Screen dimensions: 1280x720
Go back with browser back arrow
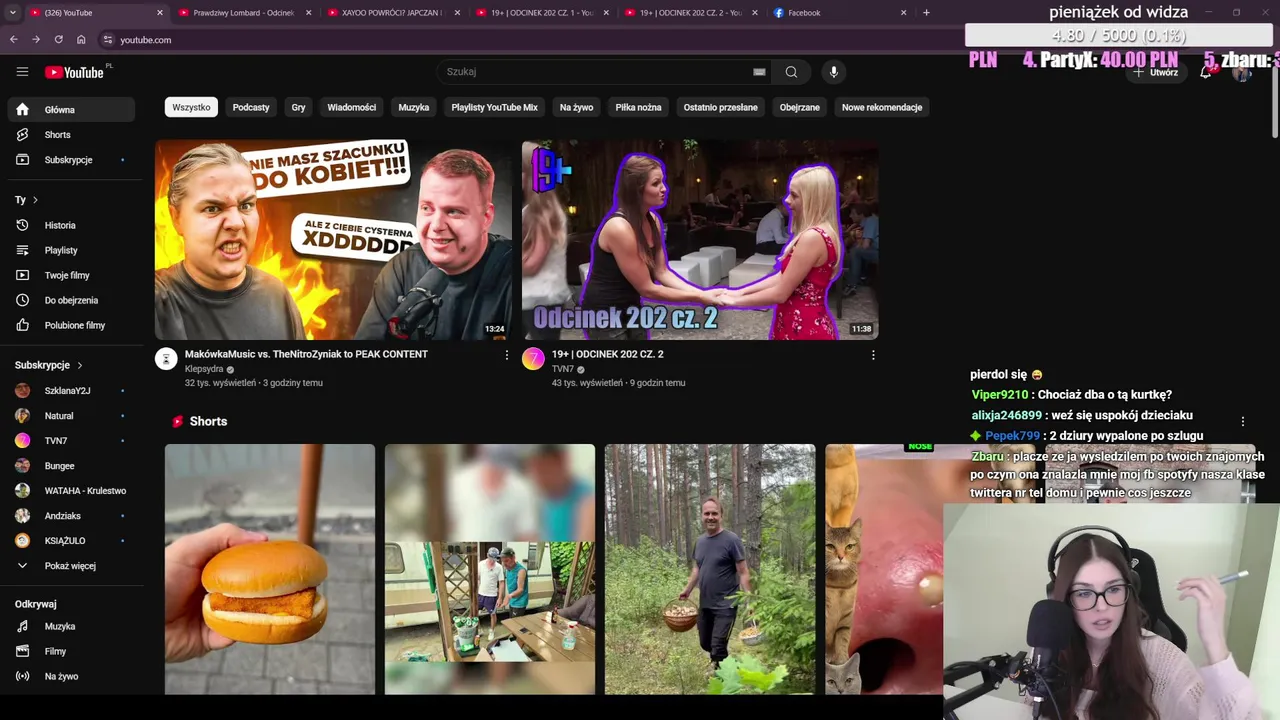coord(13,40)
